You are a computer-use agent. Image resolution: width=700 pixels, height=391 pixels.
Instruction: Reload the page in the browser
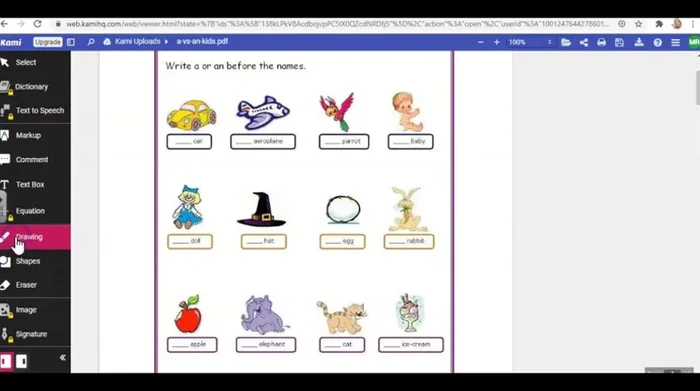click(38, 24)
